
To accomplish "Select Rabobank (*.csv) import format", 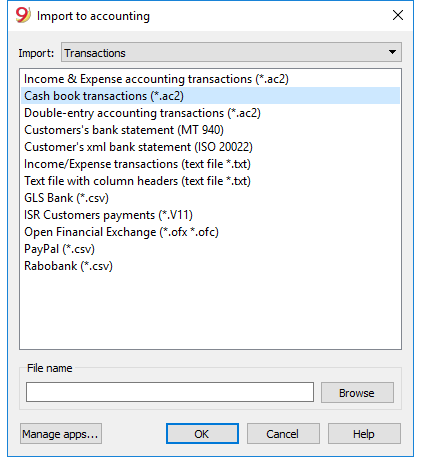I will pos(210,266).
